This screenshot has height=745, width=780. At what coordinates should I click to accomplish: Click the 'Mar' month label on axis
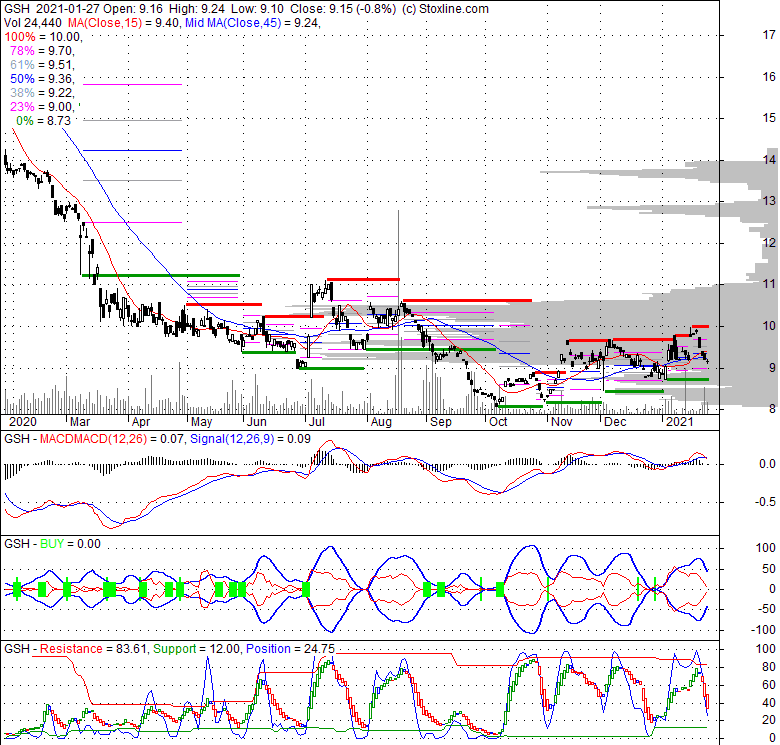[80, 422]
